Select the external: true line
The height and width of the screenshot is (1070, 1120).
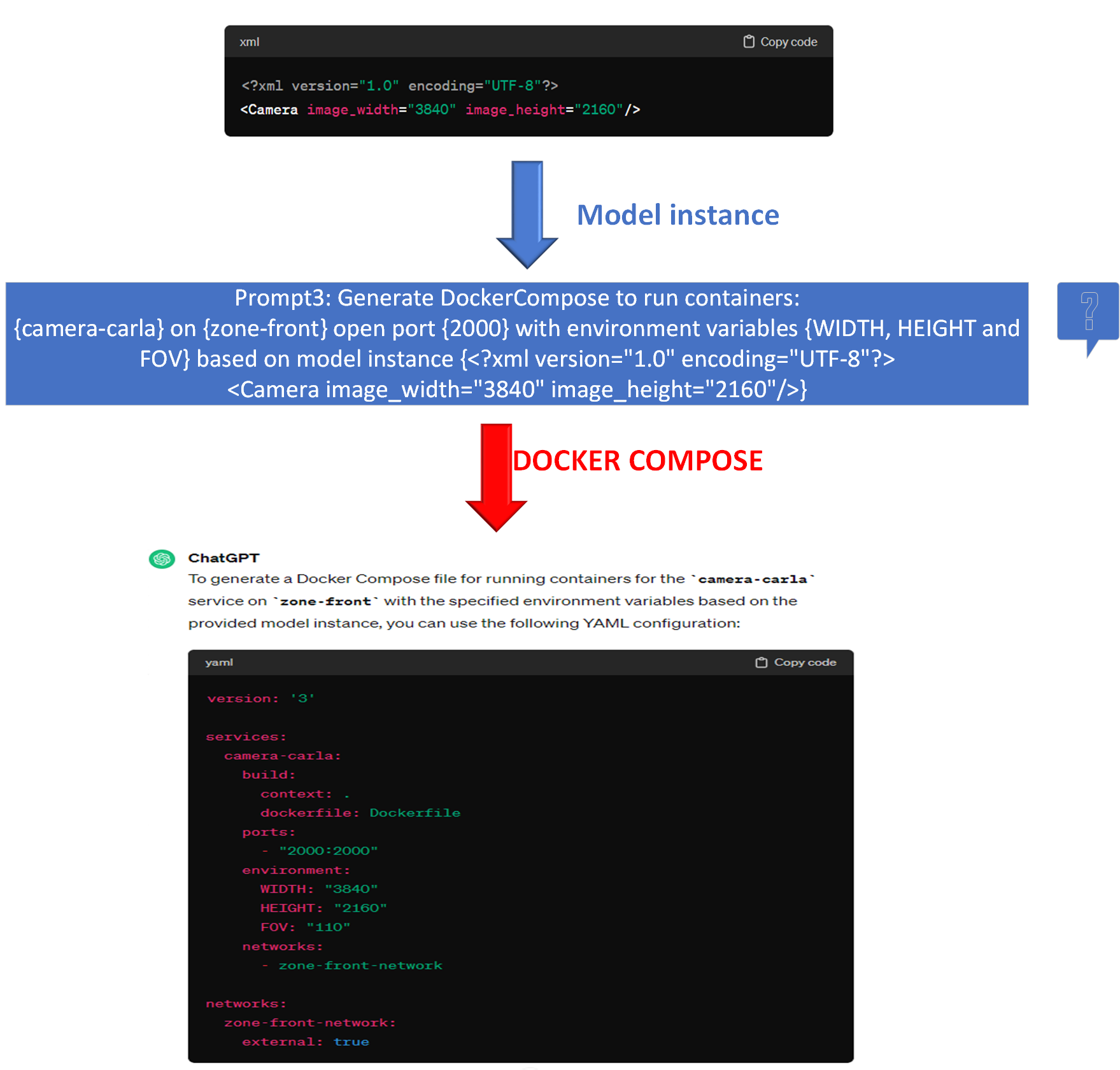point(306,1042)
